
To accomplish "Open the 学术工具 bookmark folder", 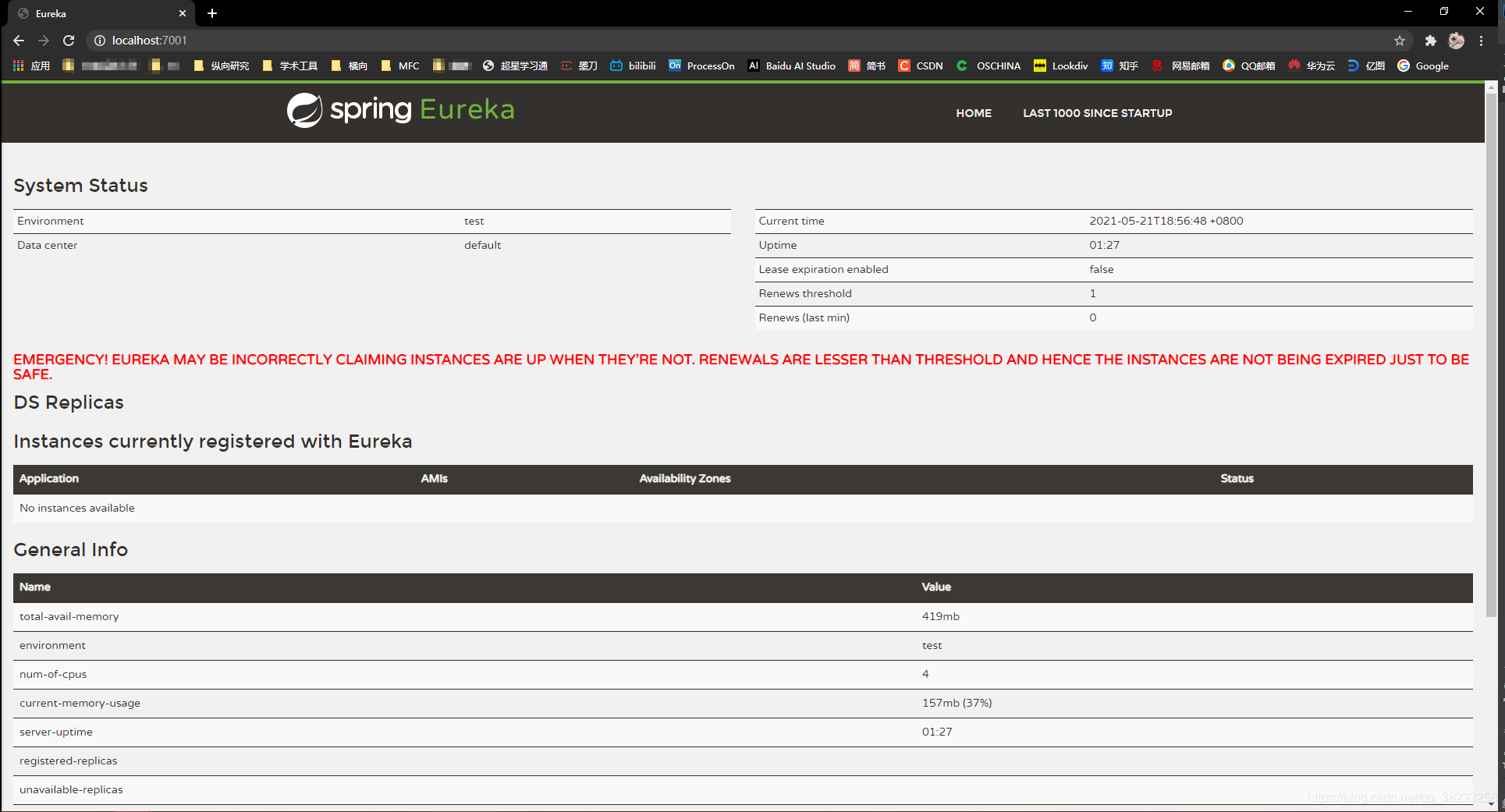I will [290, 66].
